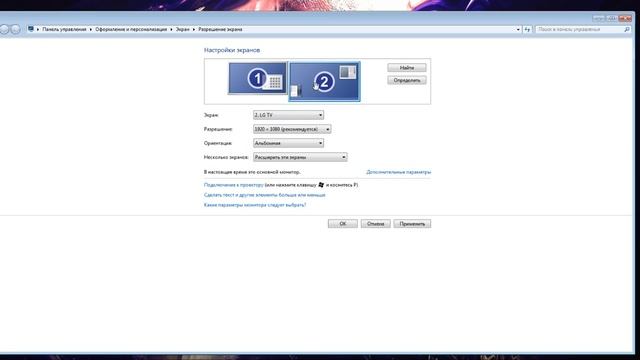Click the search magnifier icon
The width and height of the screenshot is (640, 360).
click(627, 29)
